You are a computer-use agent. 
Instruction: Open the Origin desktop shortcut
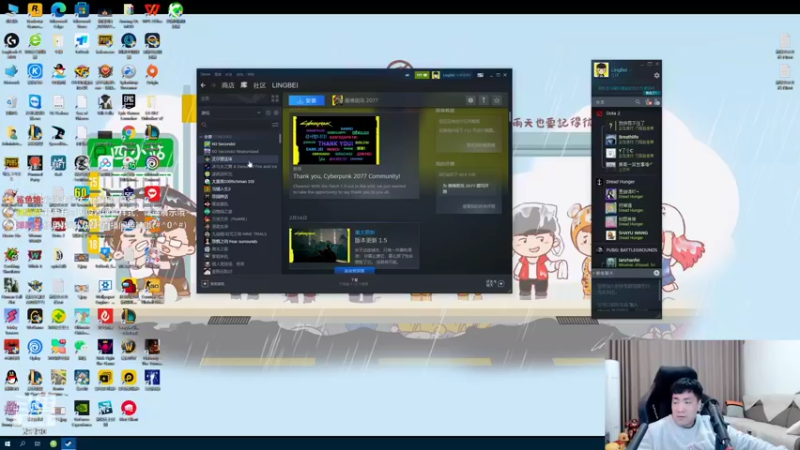(152, 74)
